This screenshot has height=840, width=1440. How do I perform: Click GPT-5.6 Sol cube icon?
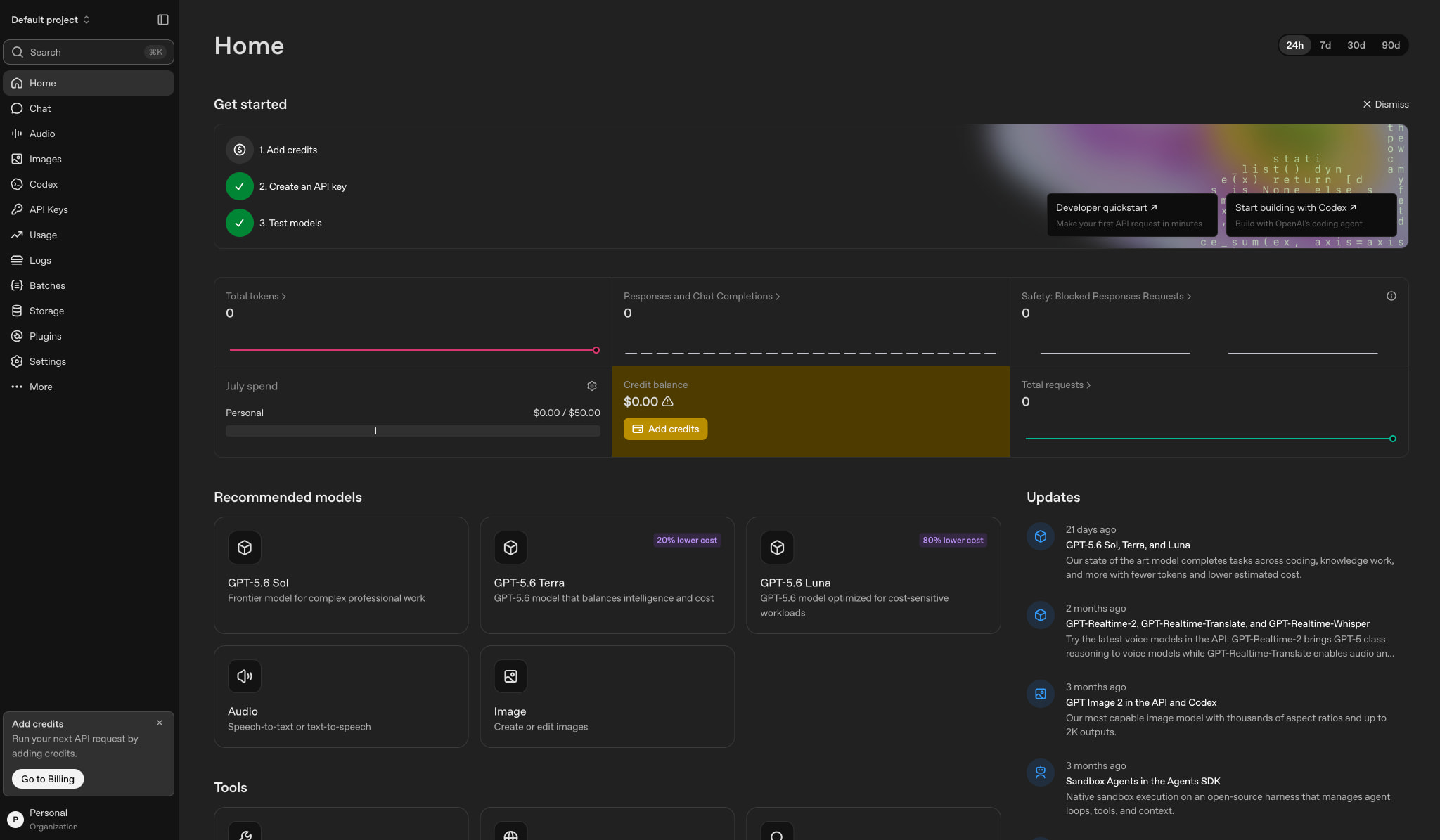click(245, 548)
